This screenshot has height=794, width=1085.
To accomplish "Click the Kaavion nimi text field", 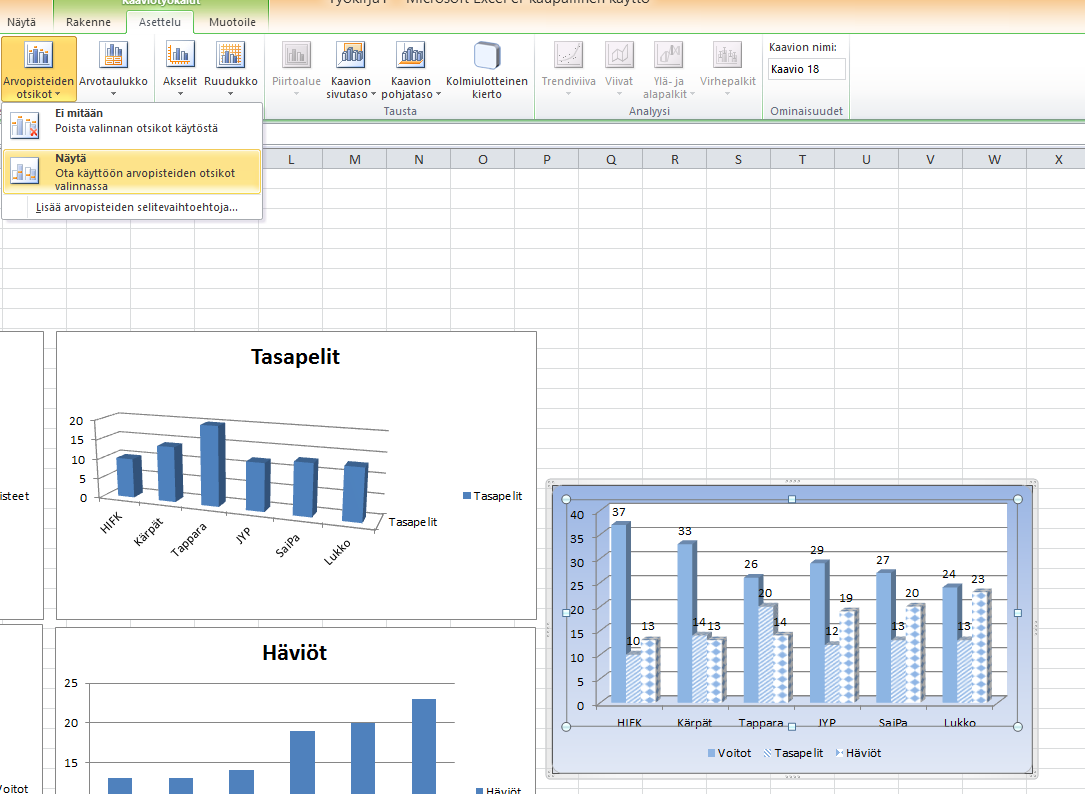I will click(x=806, y=69).
